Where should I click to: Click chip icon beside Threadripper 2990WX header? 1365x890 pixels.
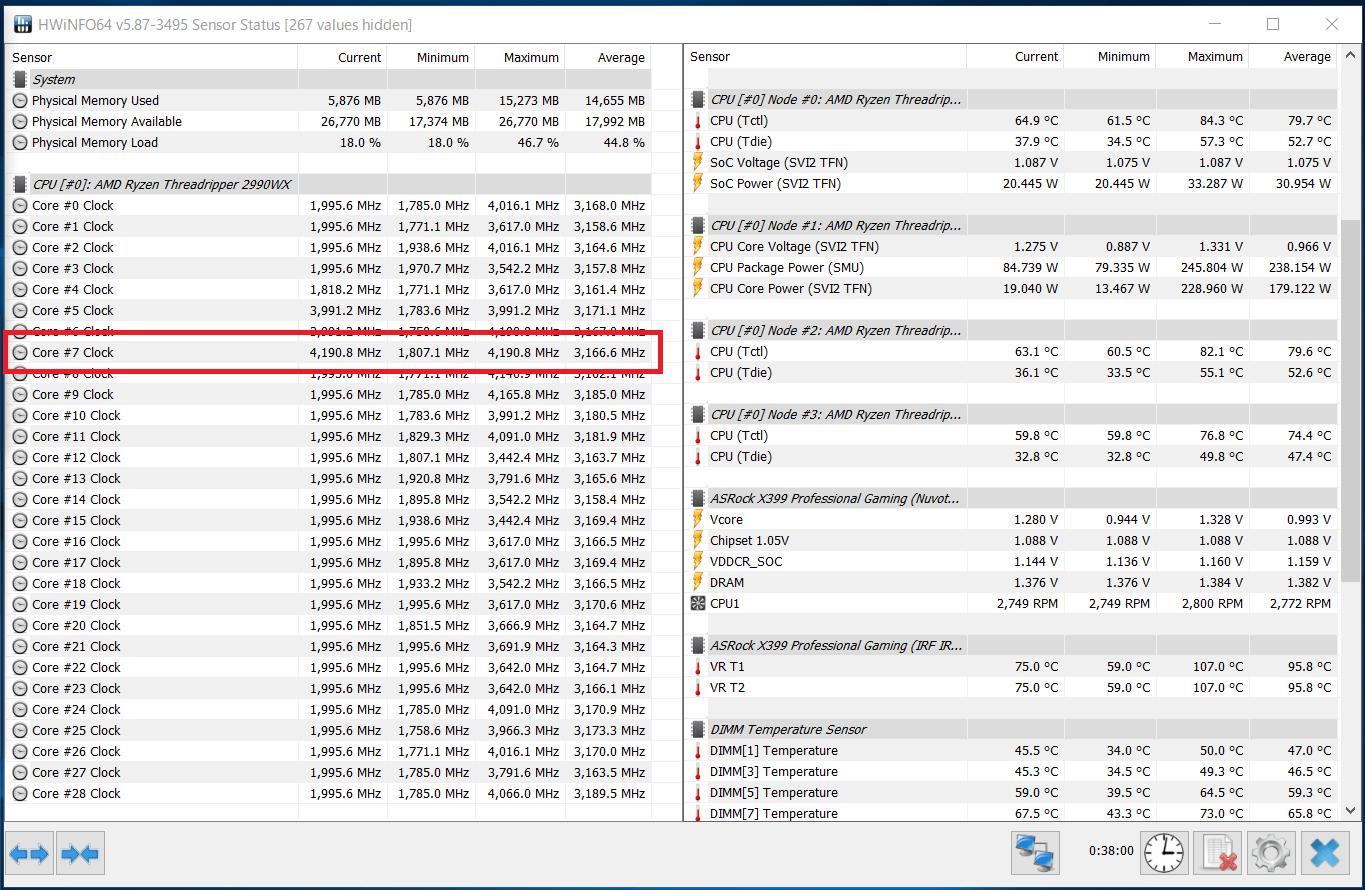20,184
